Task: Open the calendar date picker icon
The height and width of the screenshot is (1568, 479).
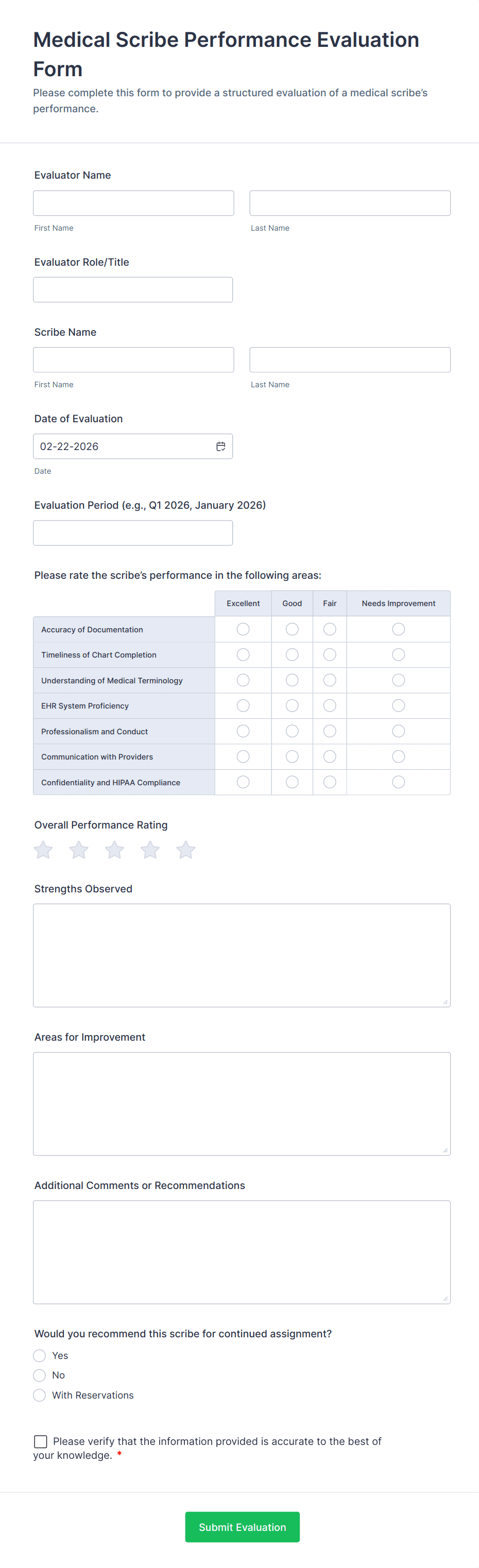Action: 221,446
